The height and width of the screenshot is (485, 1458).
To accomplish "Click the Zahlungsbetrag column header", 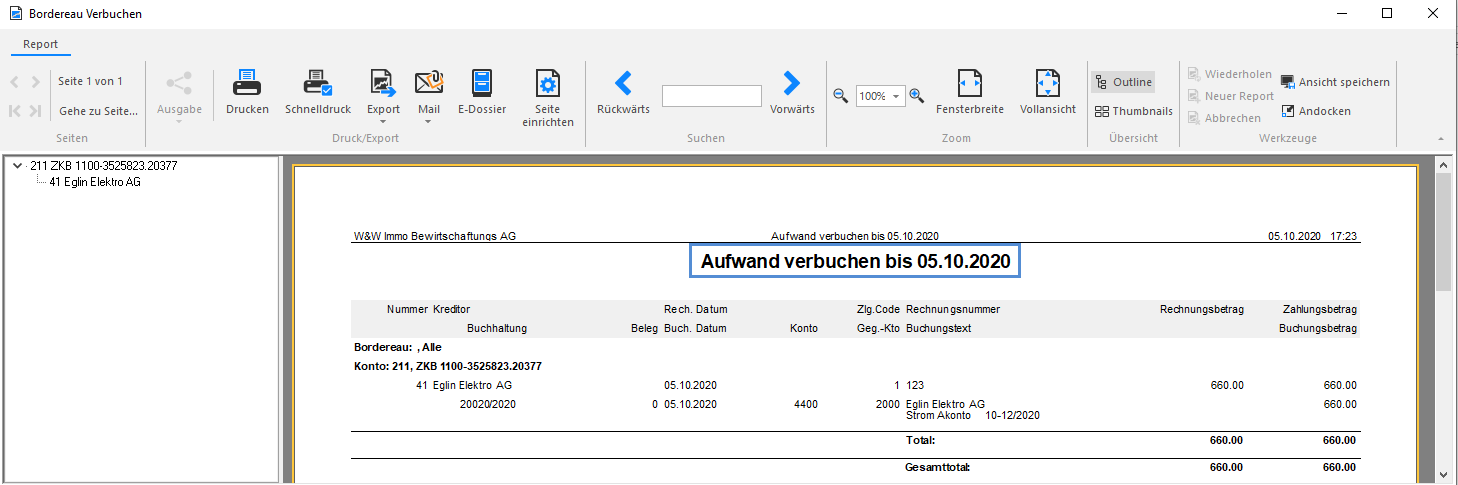I will pyautogui.click(x=1319, y=310).
